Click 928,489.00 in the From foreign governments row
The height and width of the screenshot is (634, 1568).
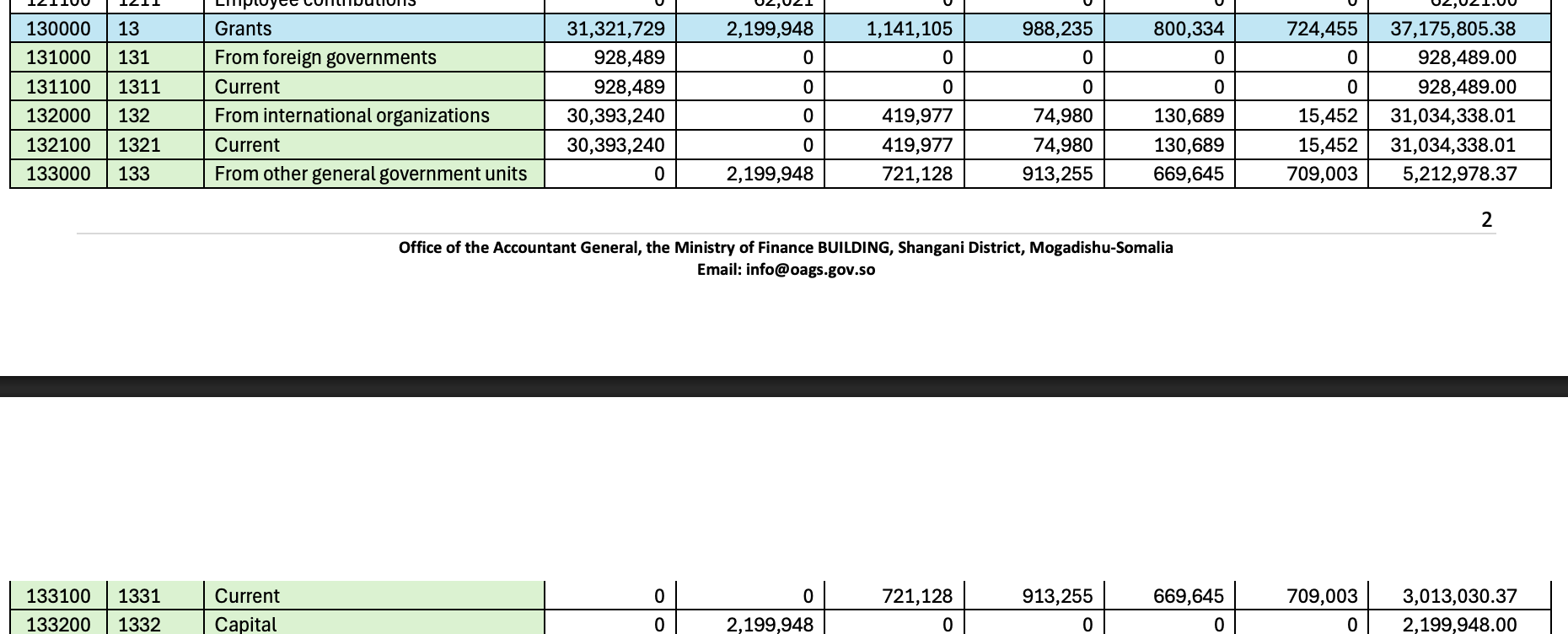[x=1467, y=57]
